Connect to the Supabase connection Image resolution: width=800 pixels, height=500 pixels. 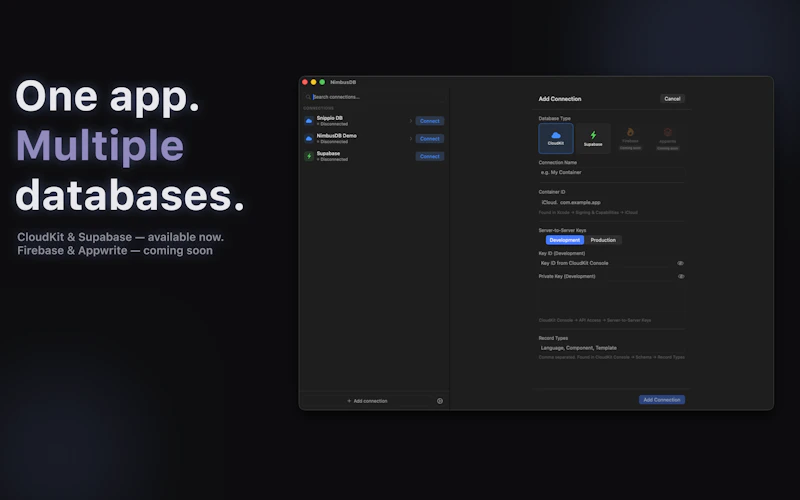tap(430, 156)
